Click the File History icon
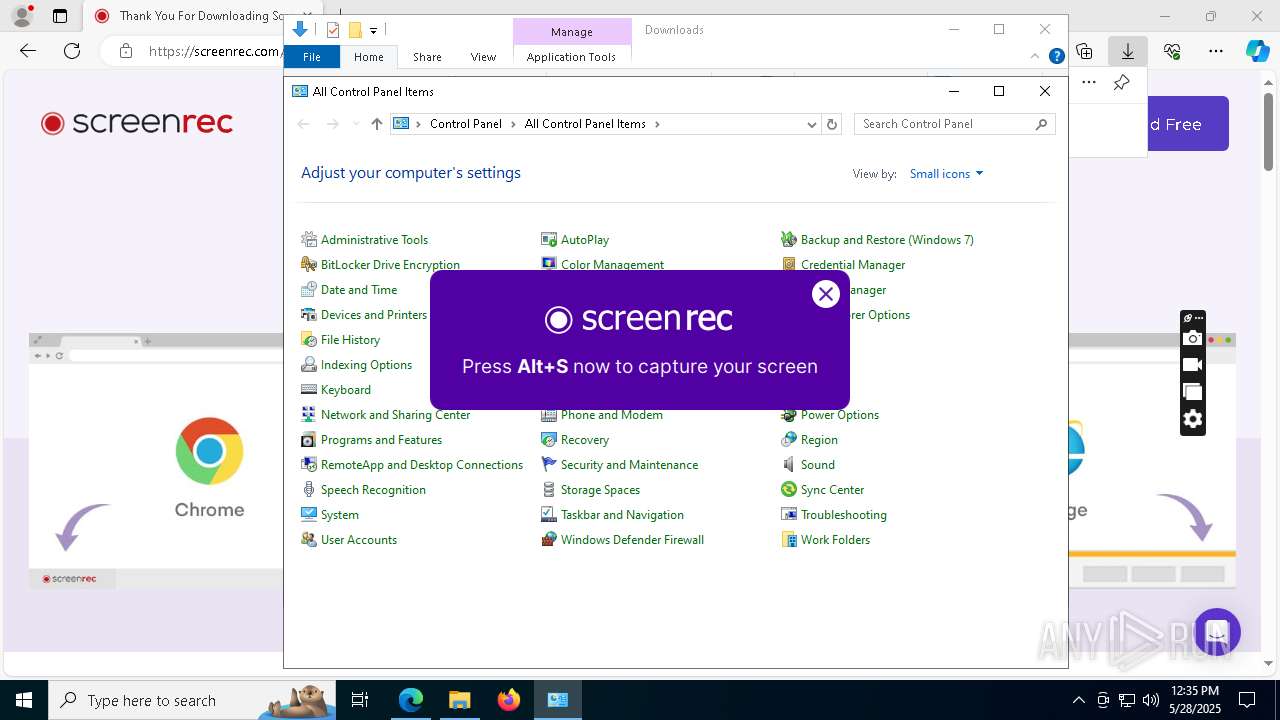Viewport: 1280px width, 720px height. 309,340
